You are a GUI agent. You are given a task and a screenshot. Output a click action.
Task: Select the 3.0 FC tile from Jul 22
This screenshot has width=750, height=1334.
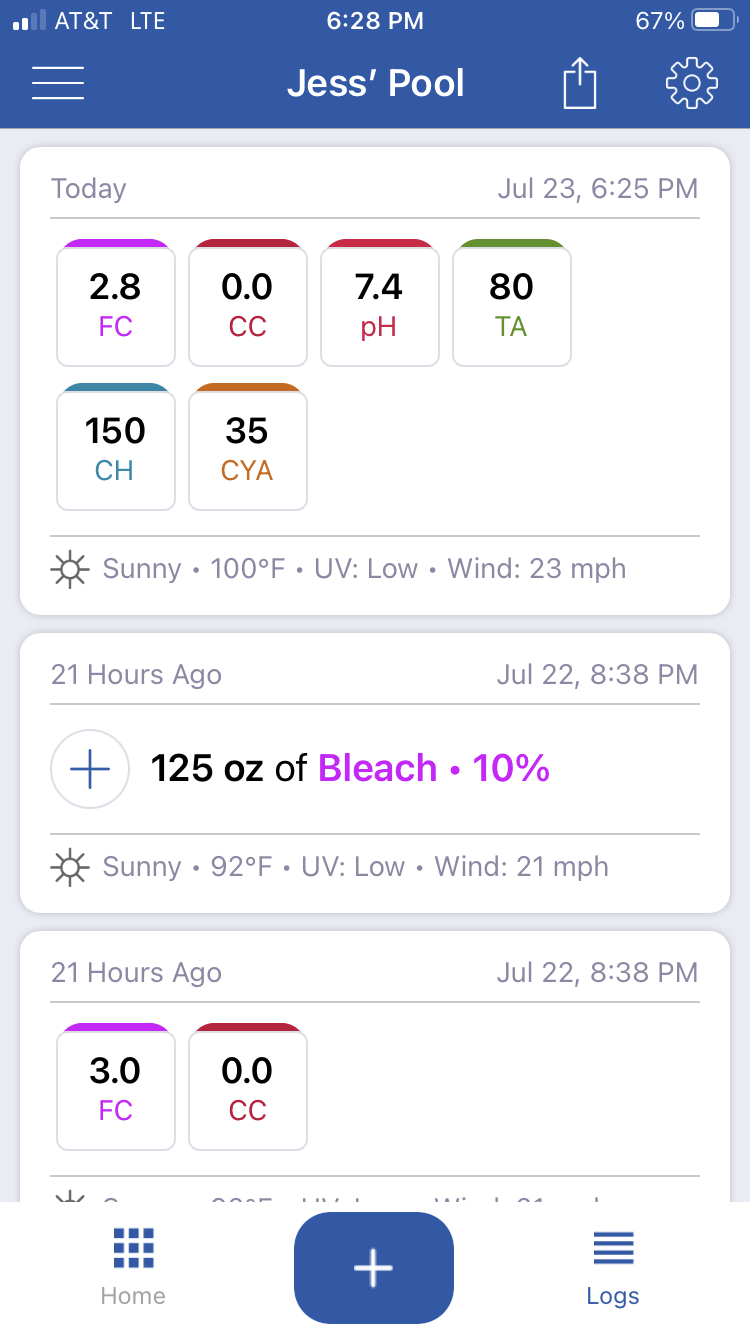tap(116, 1087)
